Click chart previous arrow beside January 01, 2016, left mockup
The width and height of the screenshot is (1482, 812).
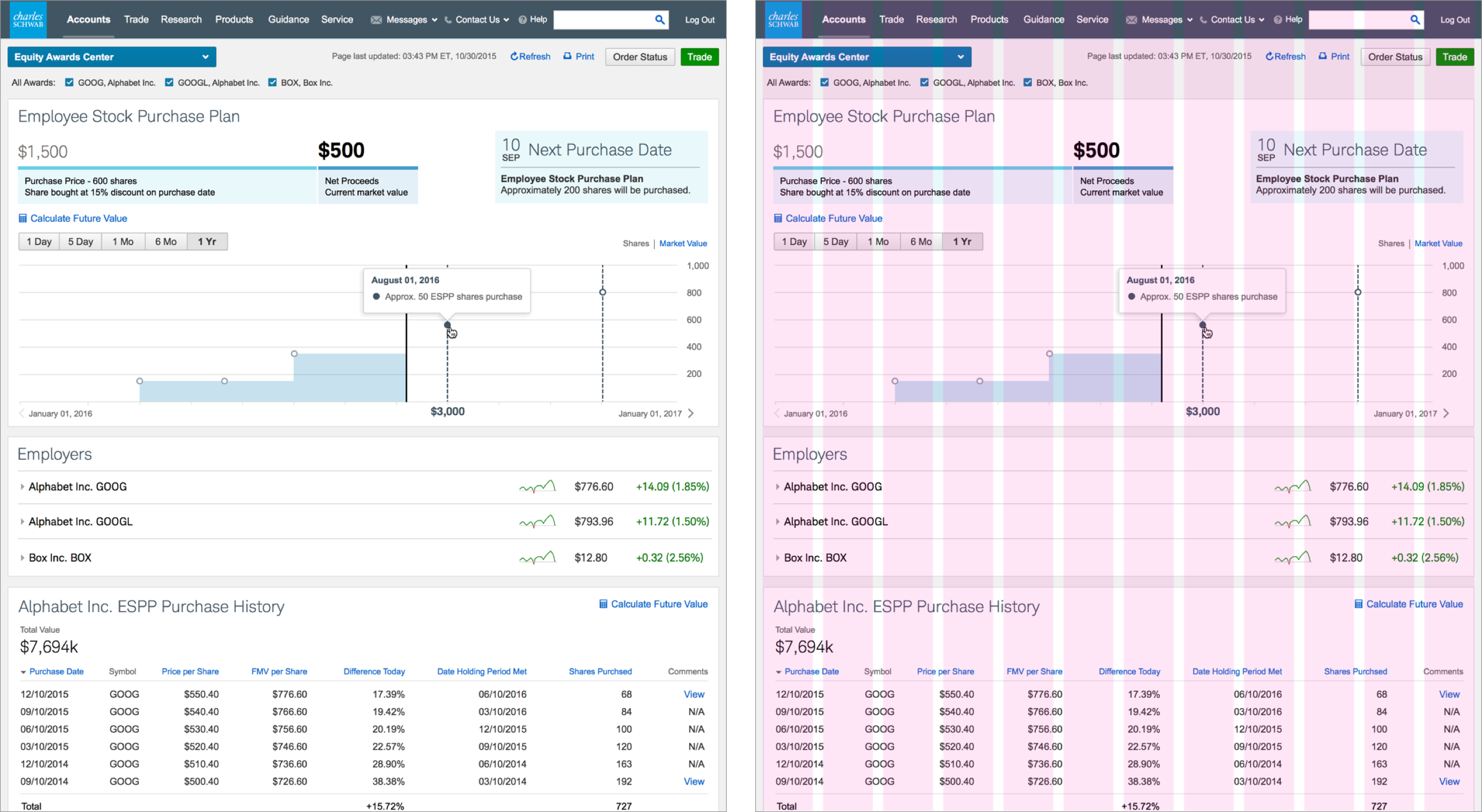click(x=22, y=413)
